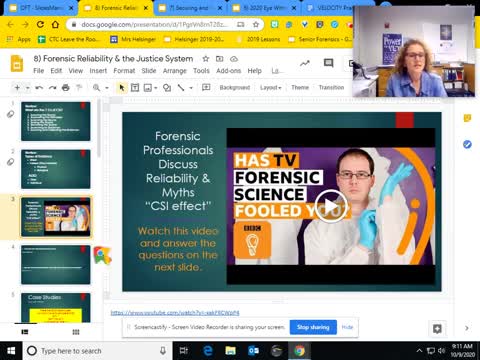Choose the select cursor tool
Screen dimensions: 480x360
pyautogui.click(x=122, y=88)
